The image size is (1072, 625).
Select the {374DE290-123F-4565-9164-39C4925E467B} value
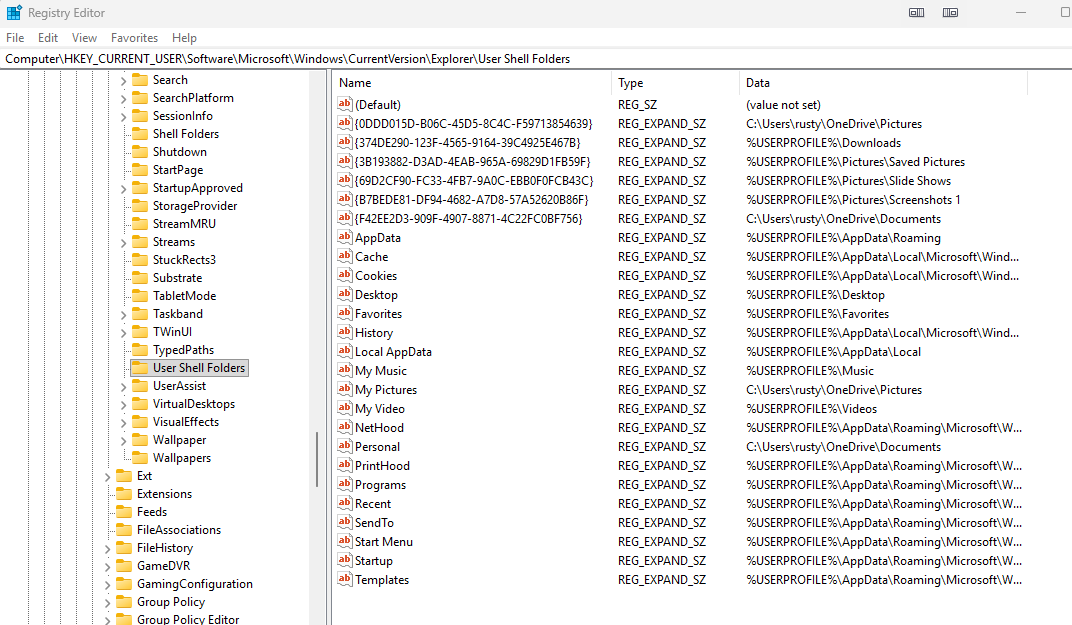[x=468, y=142]
